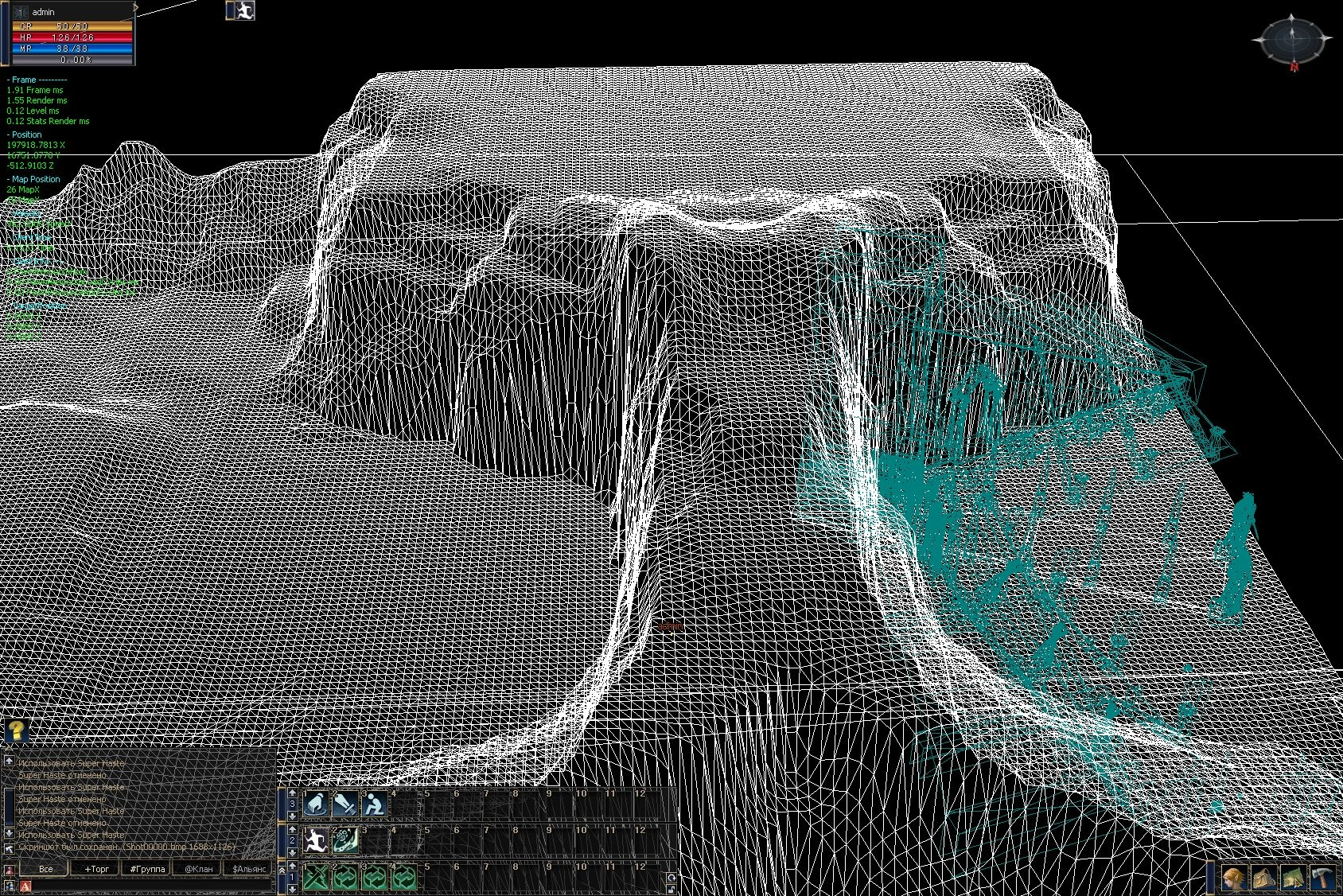1343x896 pixels.
Task: Click the '- Map Position' heading text
Action: (x=33, y=179)
